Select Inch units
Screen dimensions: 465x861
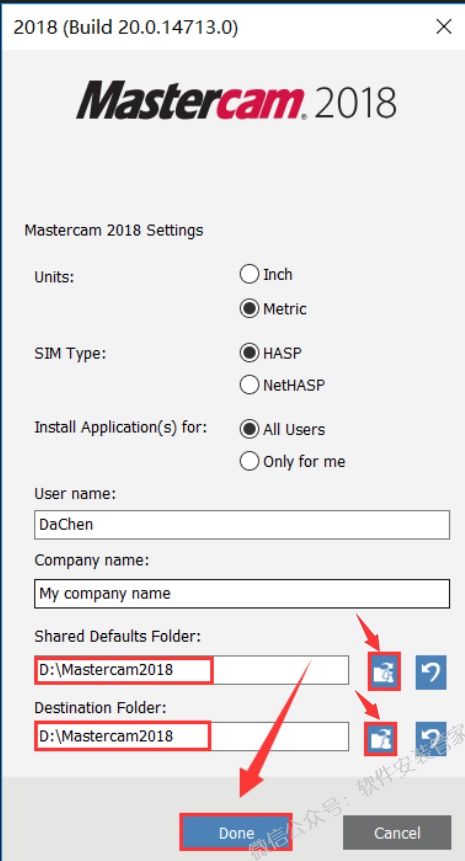pyautogui.click(x=249, y=274)
